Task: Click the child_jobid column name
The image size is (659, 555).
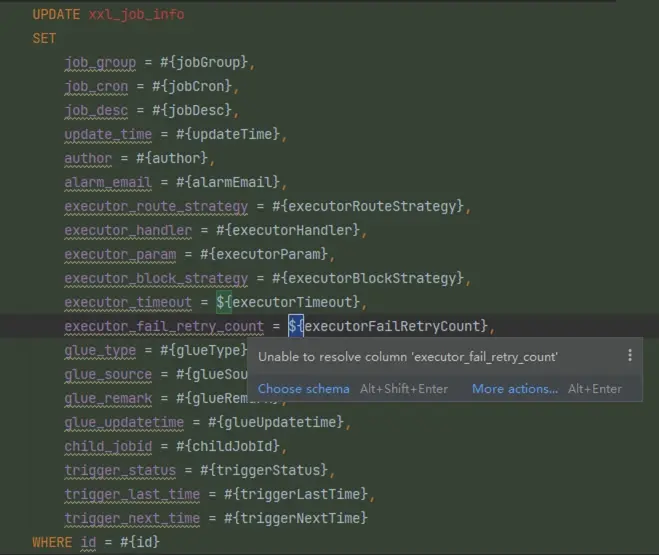Action: click(x=108, y=446)
